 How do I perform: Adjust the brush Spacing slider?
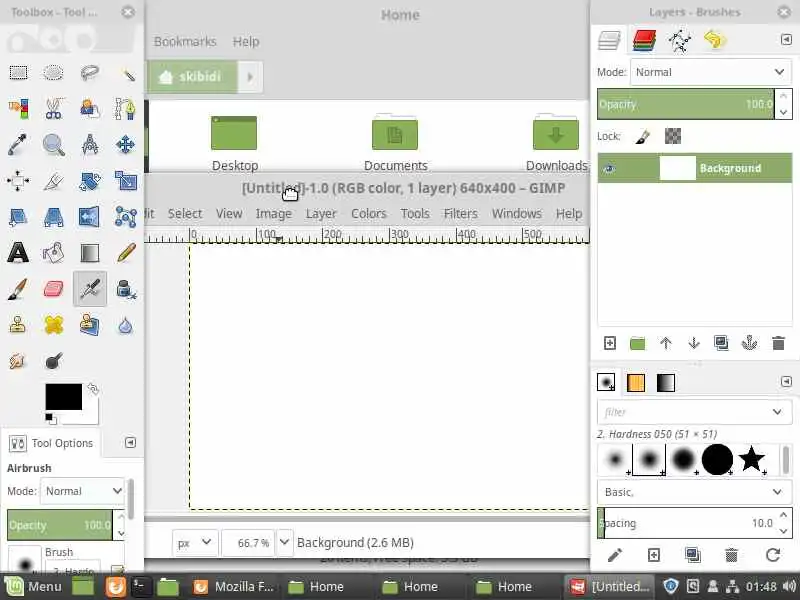click(686, 523)
